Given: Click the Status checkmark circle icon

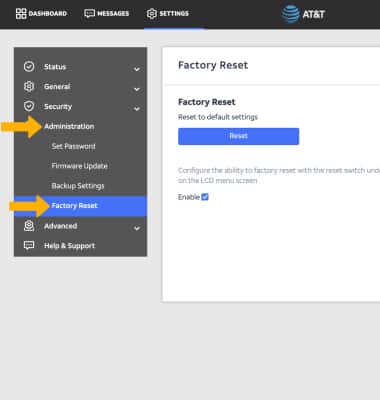Looking at the screenshot, I should [29, 67].
